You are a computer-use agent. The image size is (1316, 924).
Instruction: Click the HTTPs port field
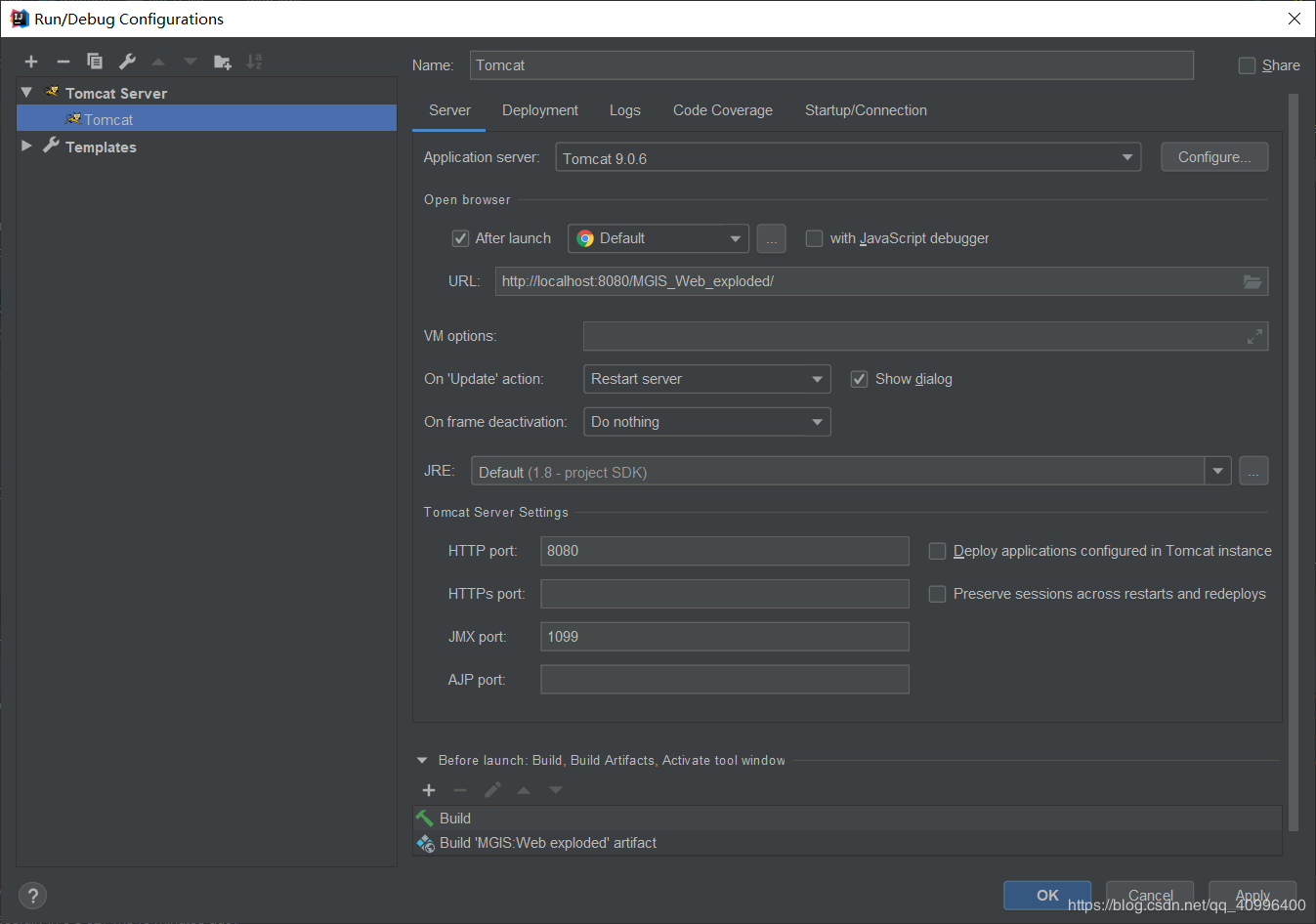(x=725, y=594)
